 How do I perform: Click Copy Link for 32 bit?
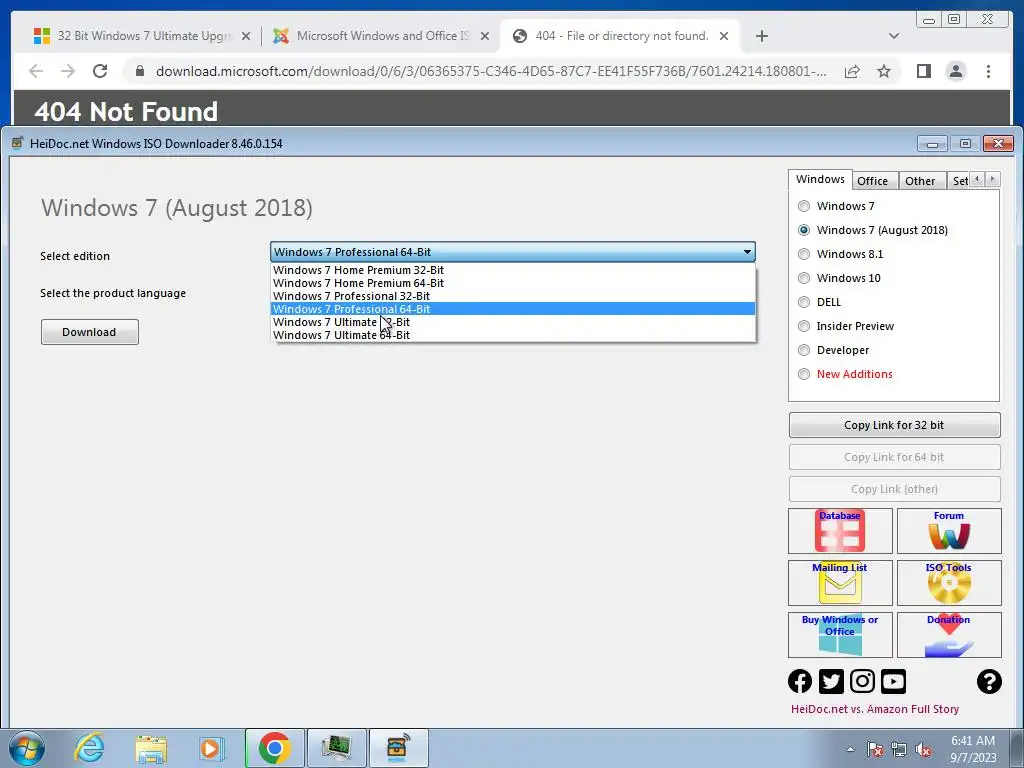coord(894,425)
